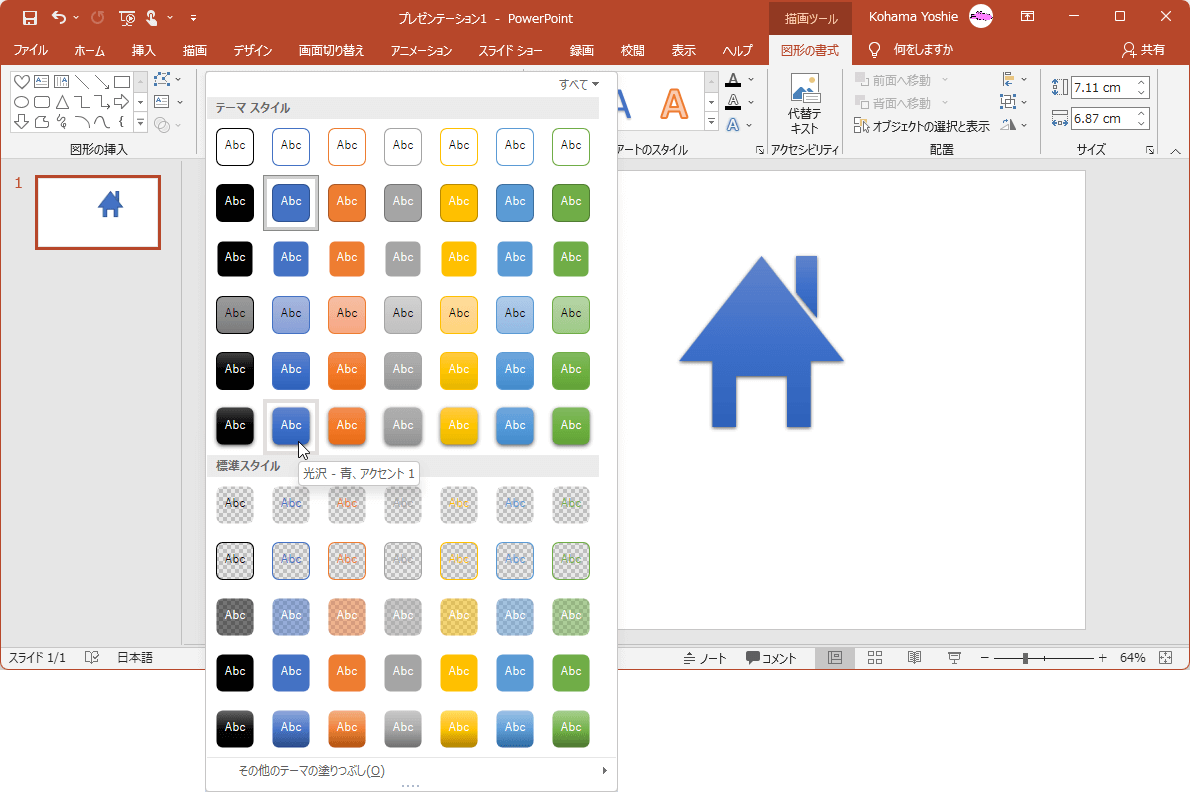The height and width of the screenshot is (792, 1190).
Task: Collapse the ribbon
Action: point(1176,151)
